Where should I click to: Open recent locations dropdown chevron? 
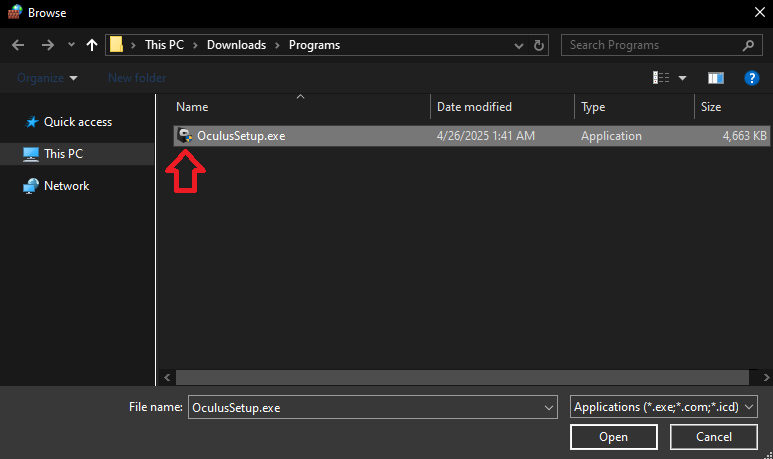click(x=71, y=45)
